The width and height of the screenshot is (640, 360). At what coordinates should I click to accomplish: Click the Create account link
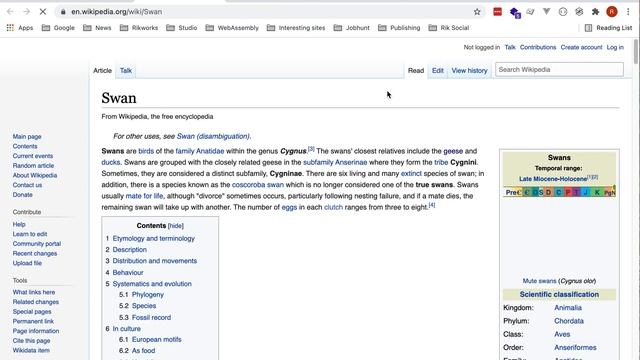[x=581, y=47]
